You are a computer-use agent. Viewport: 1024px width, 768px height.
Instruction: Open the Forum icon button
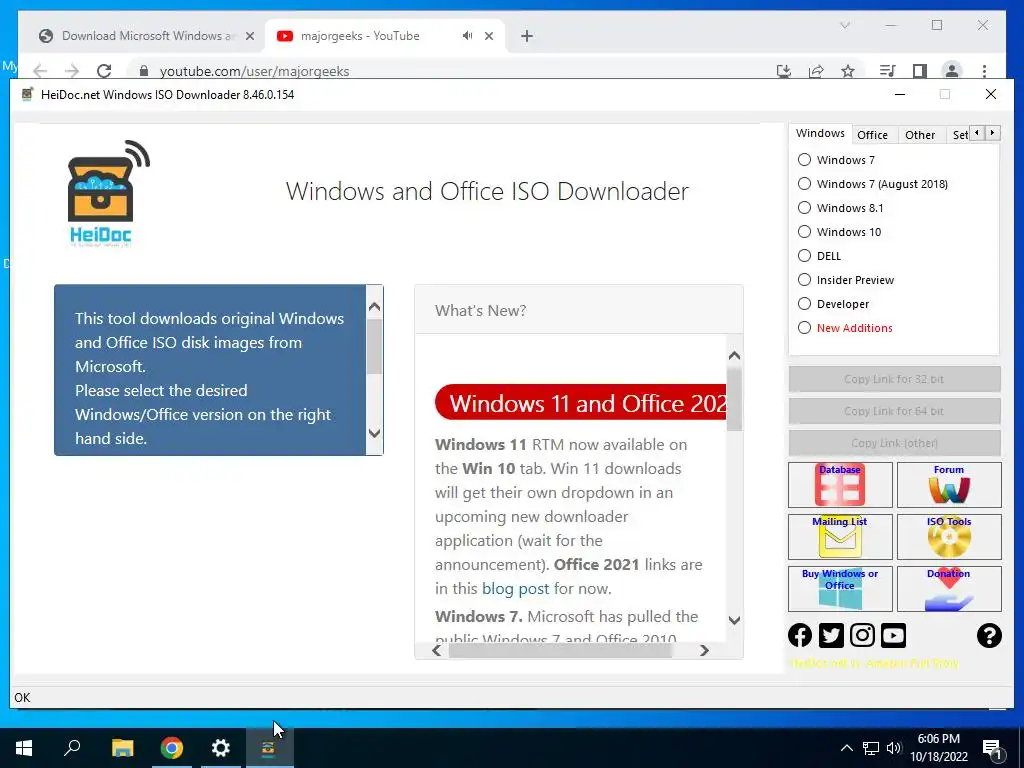(949, 485)
